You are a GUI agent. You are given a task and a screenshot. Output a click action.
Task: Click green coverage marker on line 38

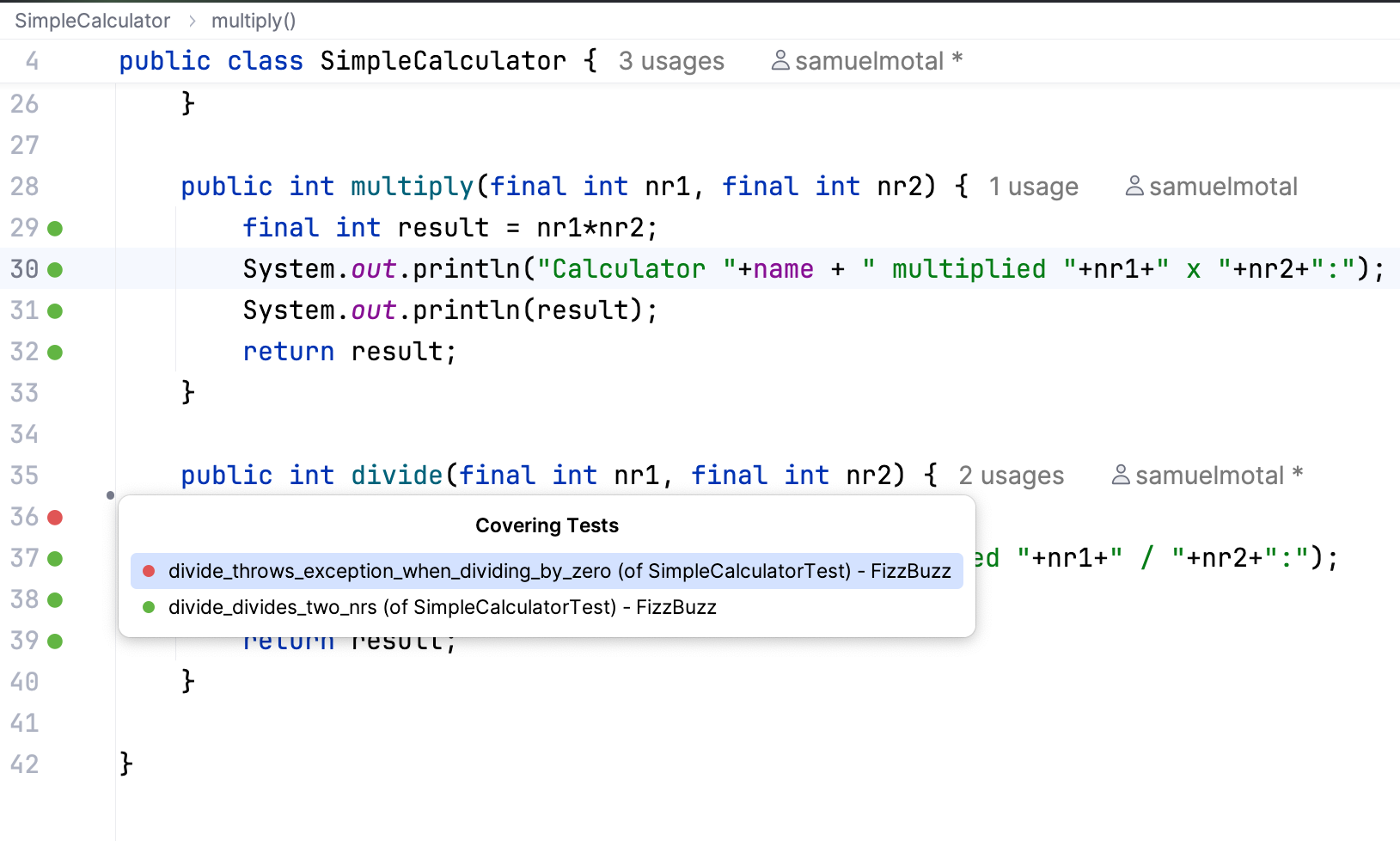pyautogui.click(x=55, y=600)
